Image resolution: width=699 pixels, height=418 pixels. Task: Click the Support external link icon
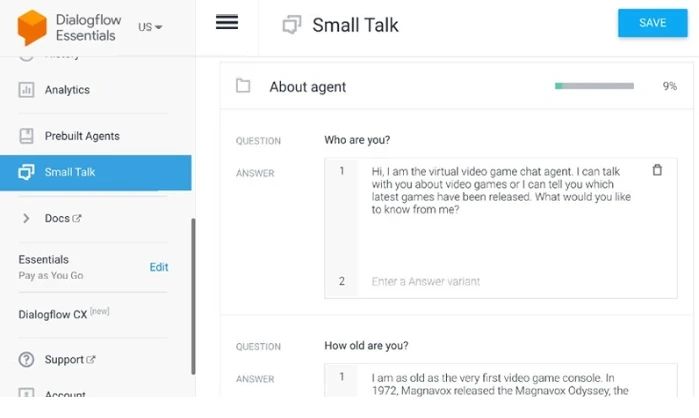(x=90, y=359)
